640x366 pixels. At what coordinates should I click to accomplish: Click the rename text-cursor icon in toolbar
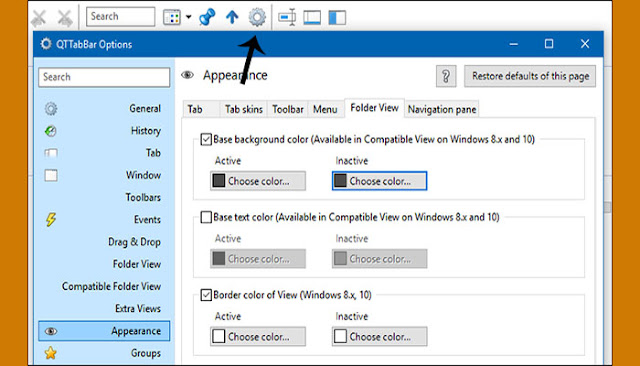tap(287, 17)
